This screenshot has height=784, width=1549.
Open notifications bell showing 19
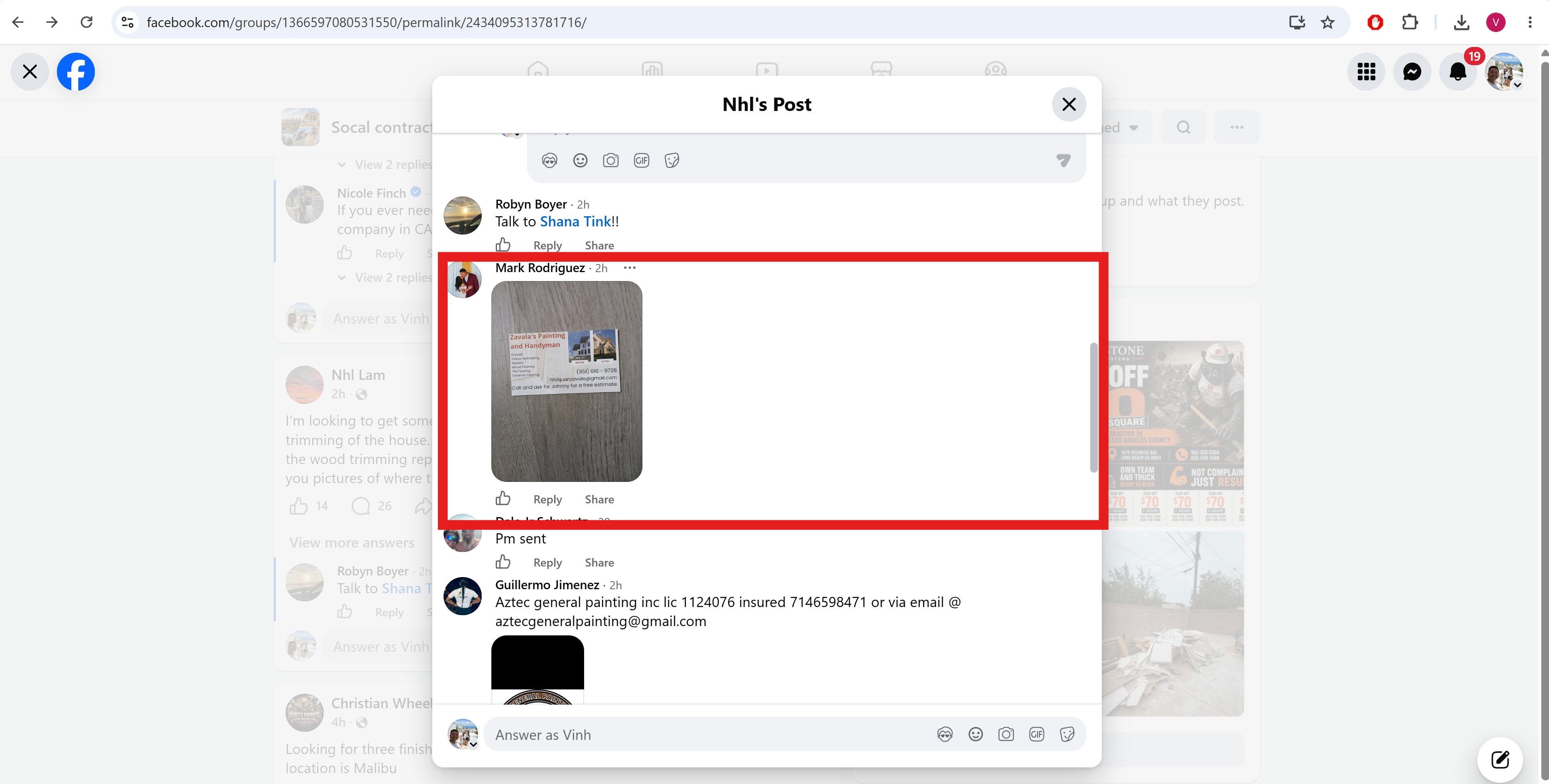[x=1458, y=72]
